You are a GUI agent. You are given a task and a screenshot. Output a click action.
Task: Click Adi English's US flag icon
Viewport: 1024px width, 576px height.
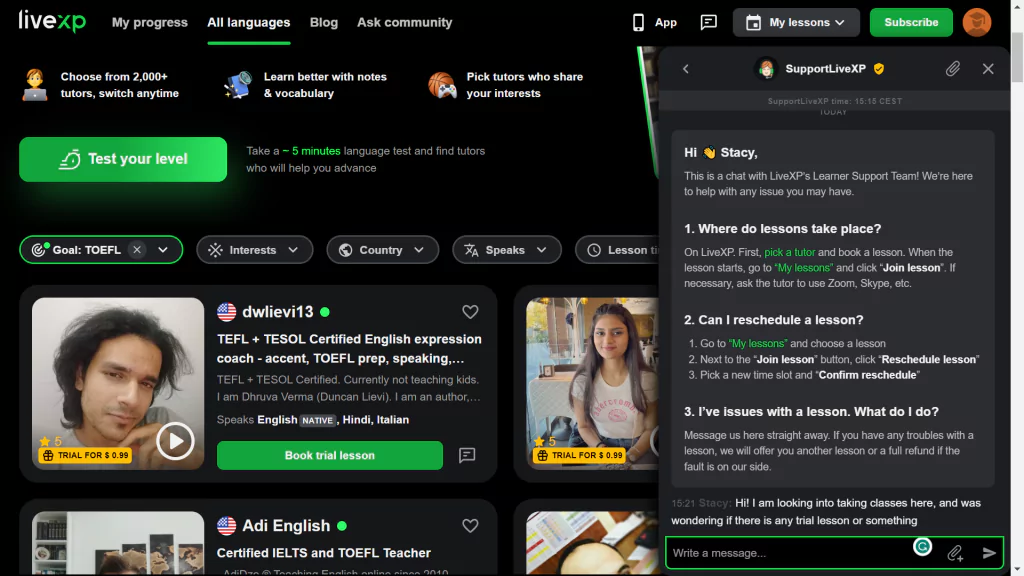pyautogui.click(x=227, y=526)
